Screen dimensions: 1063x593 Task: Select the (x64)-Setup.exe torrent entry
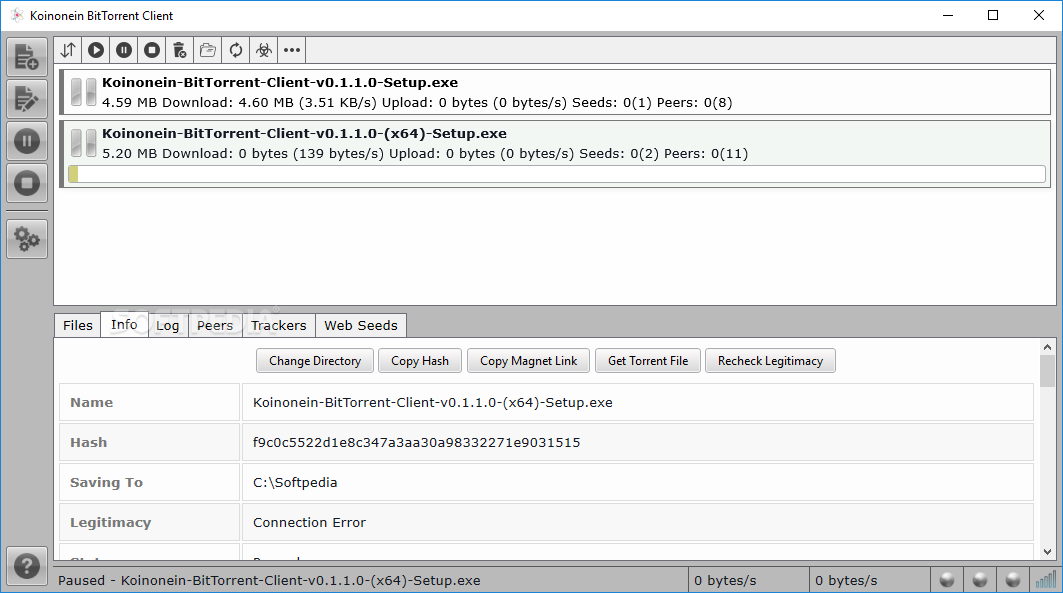click(x=555, y=154)
